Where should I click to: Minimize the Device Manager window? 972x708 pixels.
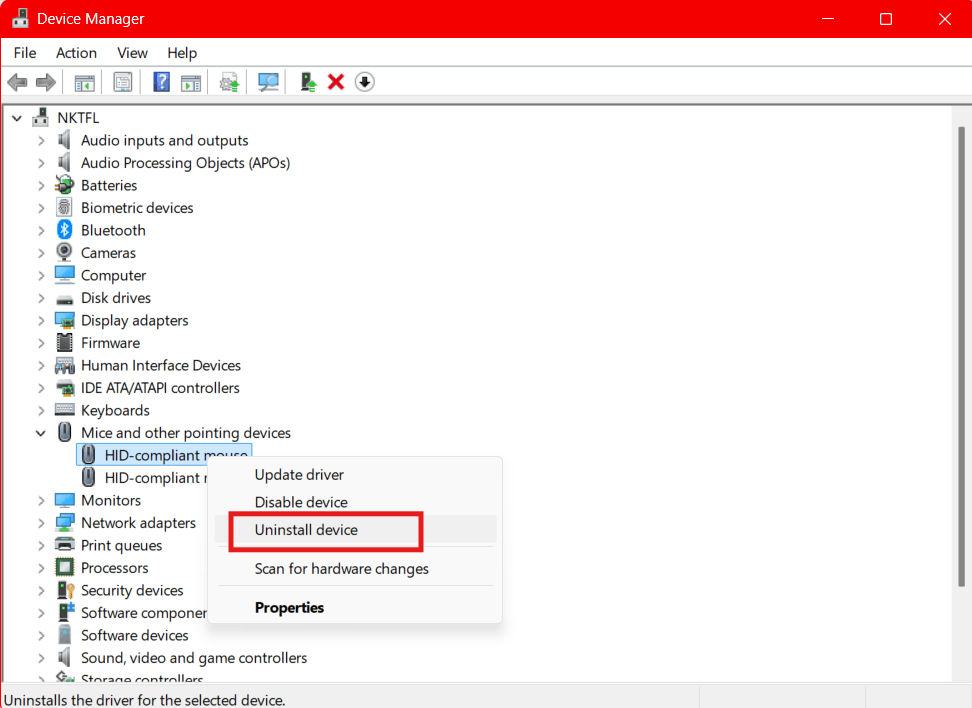[828, 19]
